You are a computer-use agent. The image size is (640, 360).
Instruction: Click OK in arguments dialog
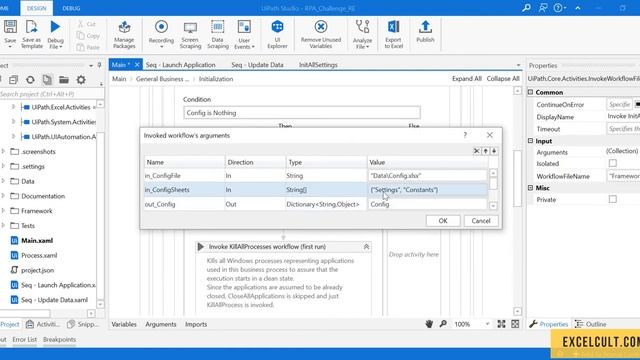tap(443, 221)
